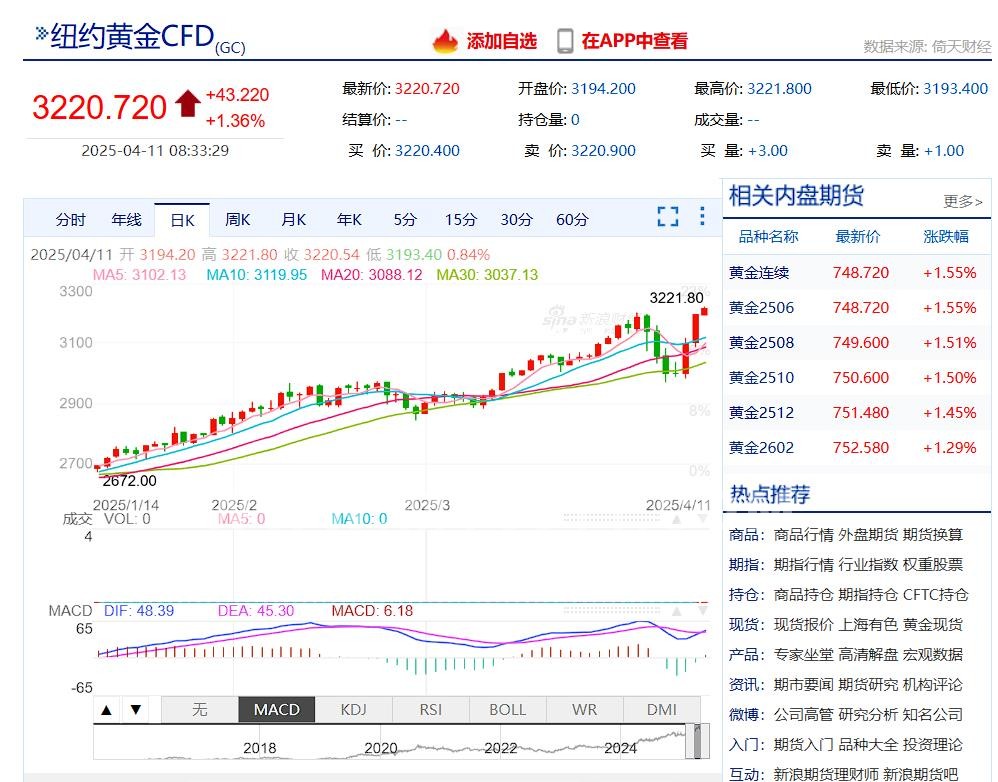Viewport: 998px width, 782px height.
Task: Click the phone icon beside 在APP中查看
Action: (565, 41)
